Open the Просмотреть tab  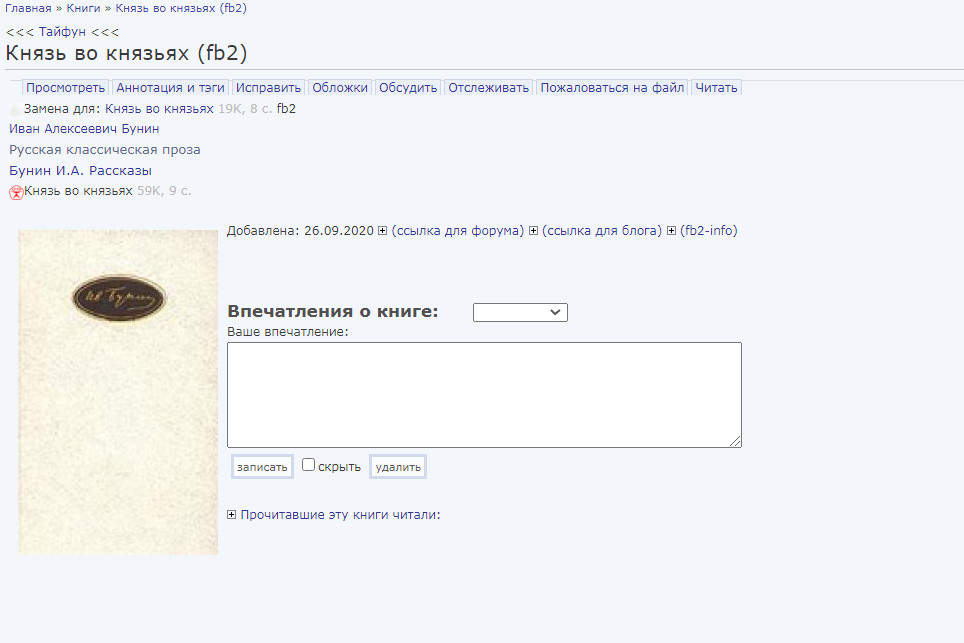[65, 88]
